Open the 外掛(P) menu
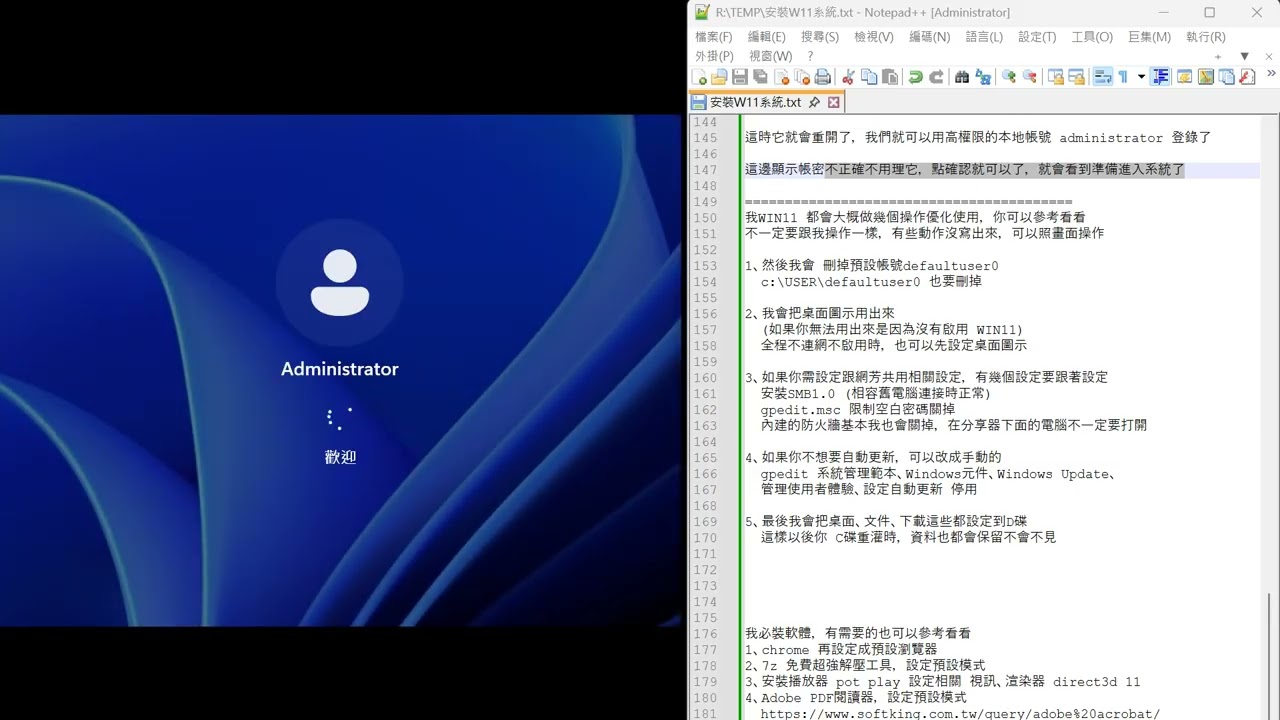 click(x=714, y=56)
